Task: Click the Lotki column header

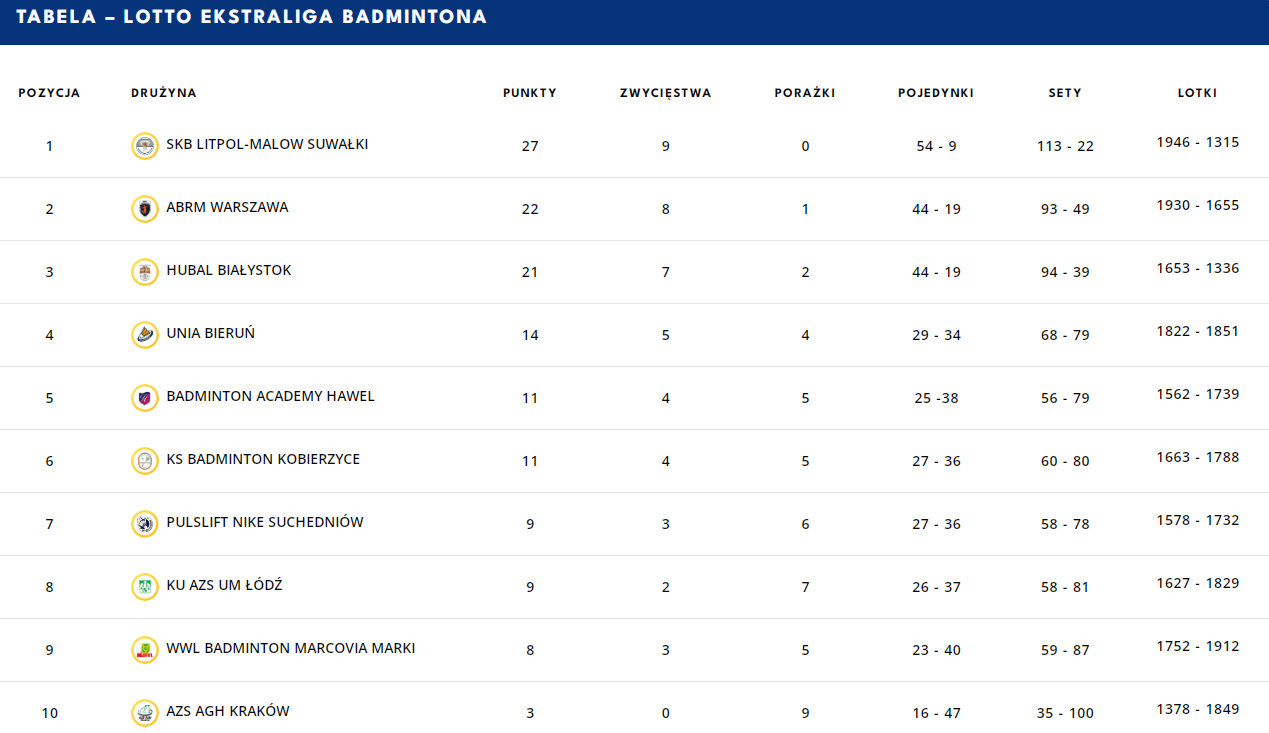Action: pos(1197,93)
